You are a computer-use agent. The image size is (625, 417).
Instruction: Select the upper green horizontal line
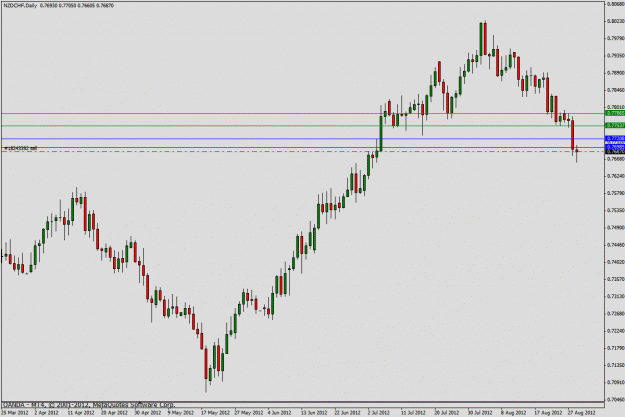pyautogui.click(x=303, y=114)
